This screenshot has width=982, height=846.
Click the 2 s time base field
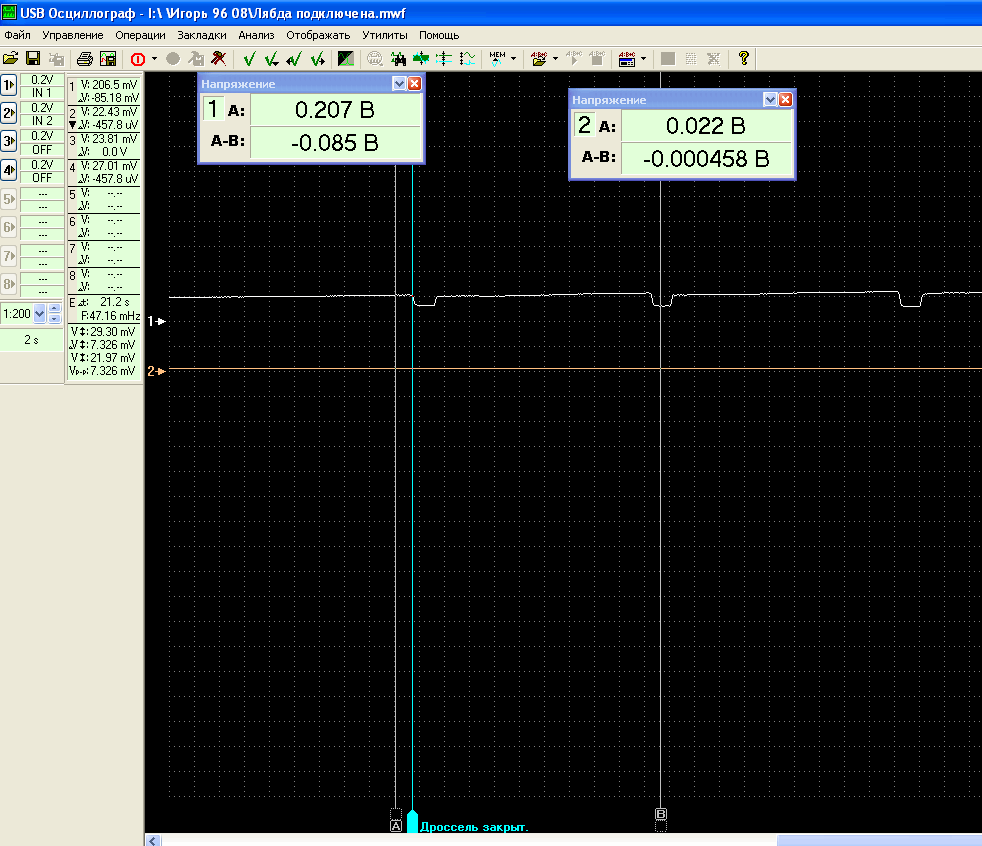(32, 340)
